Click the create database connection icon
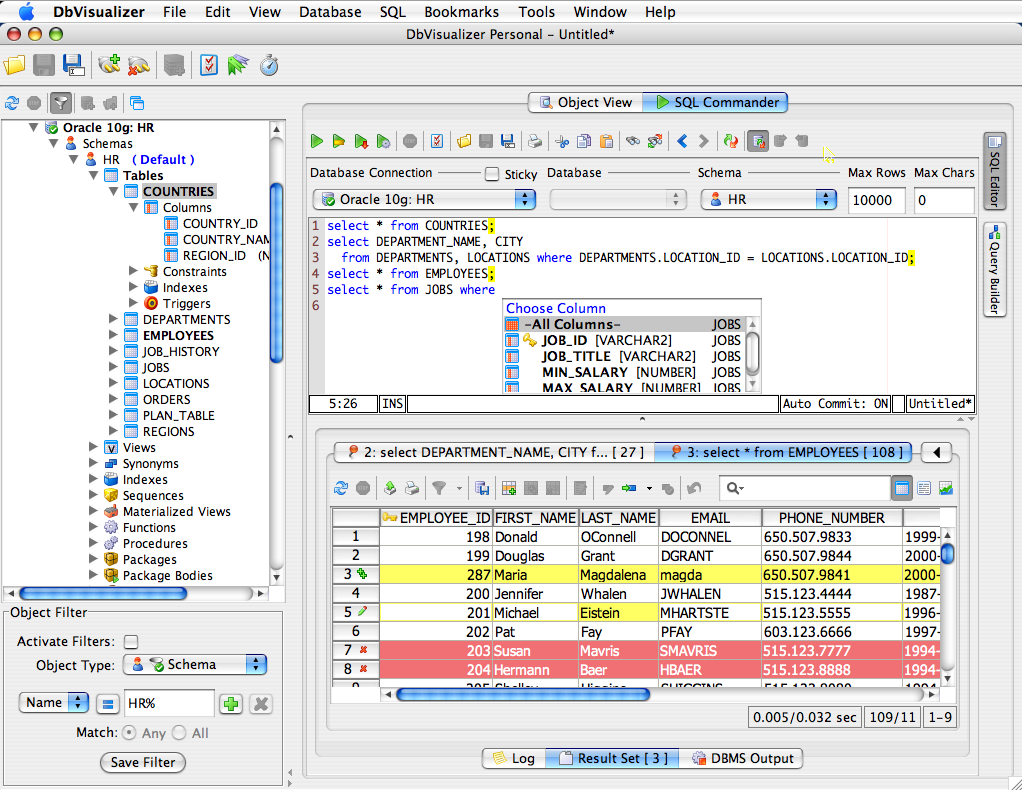The height and width of the screenshot is (790, 1022). click(109, 65)
